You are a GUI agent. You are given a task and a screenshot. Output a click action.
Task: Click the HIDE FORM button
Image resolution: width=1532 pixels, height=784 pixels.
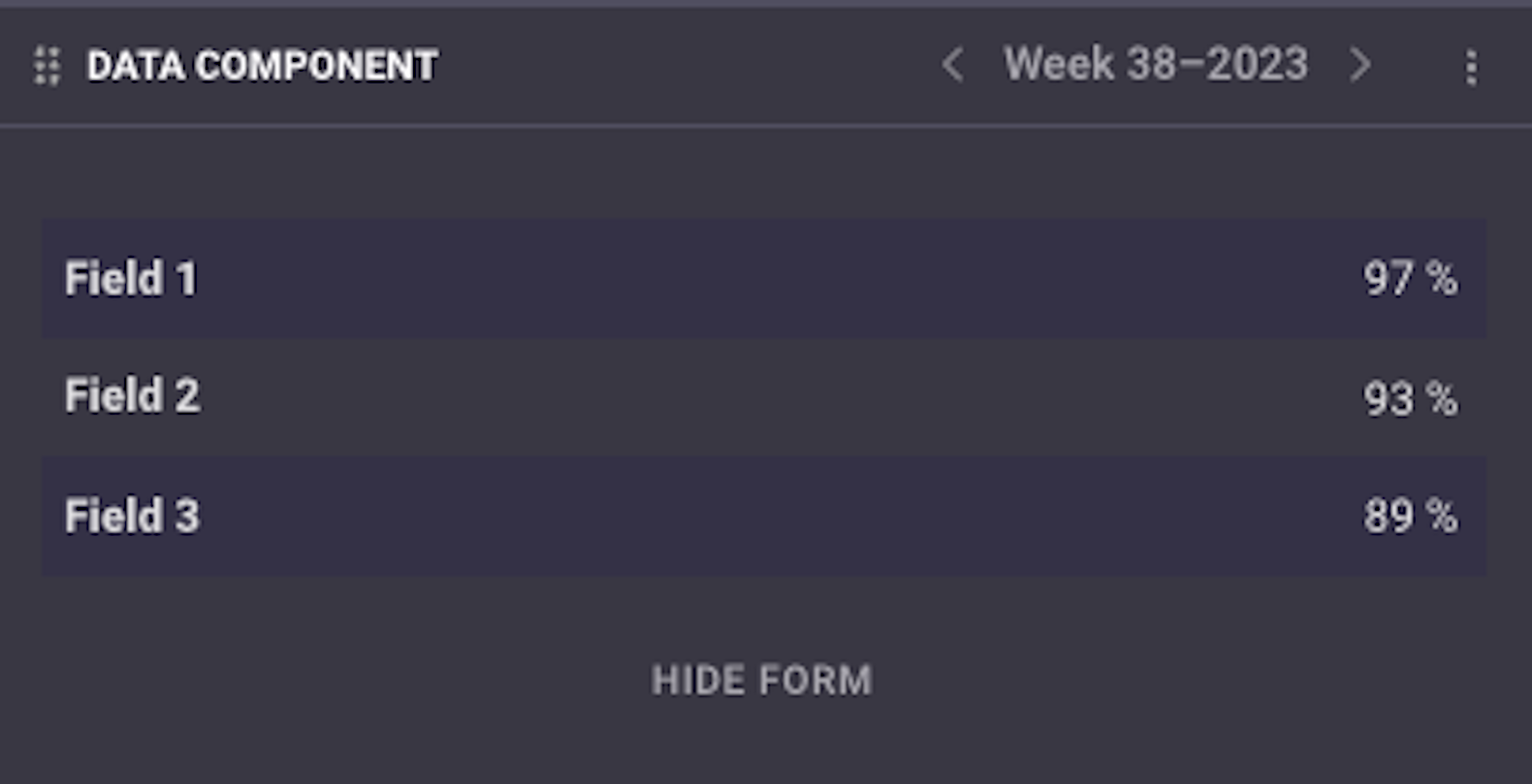pos(762,680)
